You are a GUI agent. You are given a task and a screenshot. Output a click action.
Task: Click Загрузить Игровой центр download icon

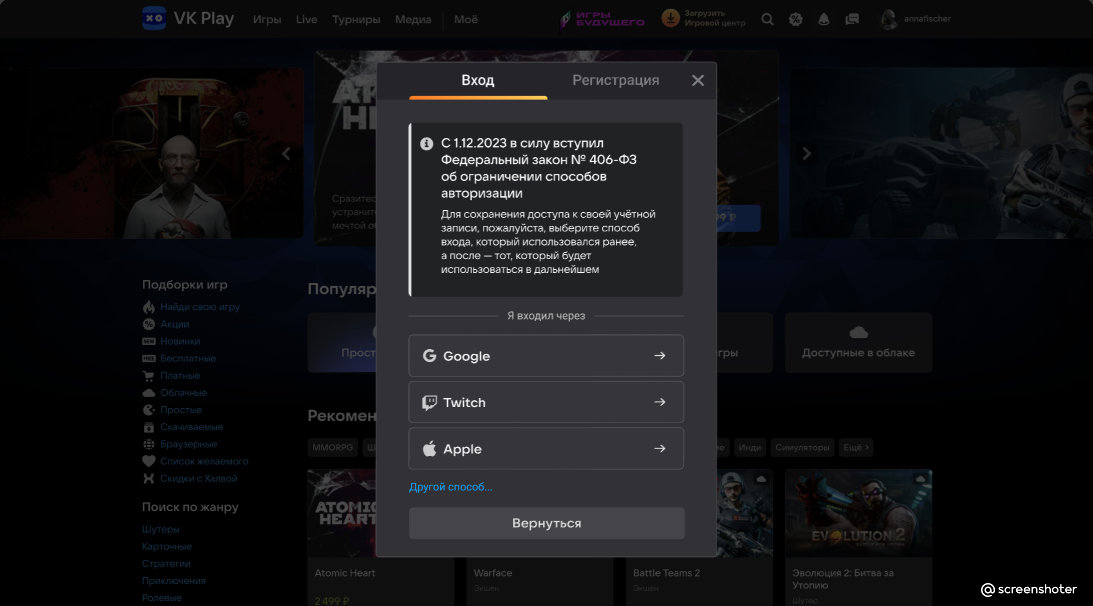pyautogui.click(x=670, y=18)
